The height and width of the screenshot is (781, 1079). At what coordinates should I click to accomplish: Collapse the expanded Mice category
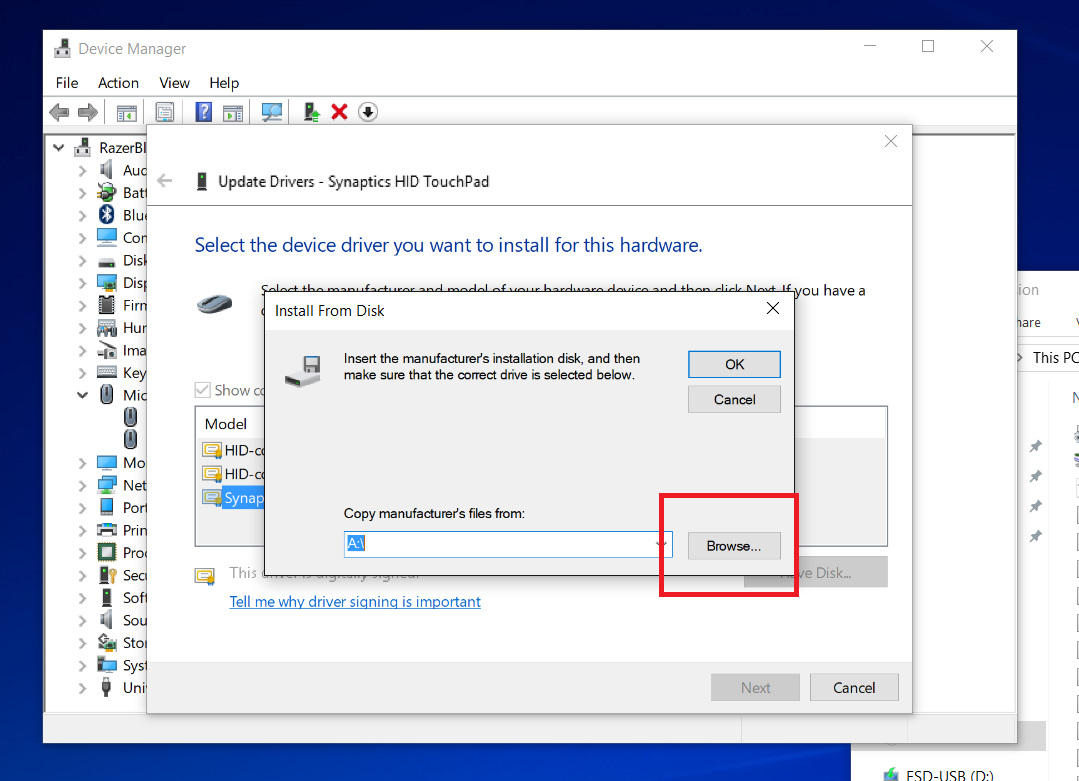click(83, 394)
